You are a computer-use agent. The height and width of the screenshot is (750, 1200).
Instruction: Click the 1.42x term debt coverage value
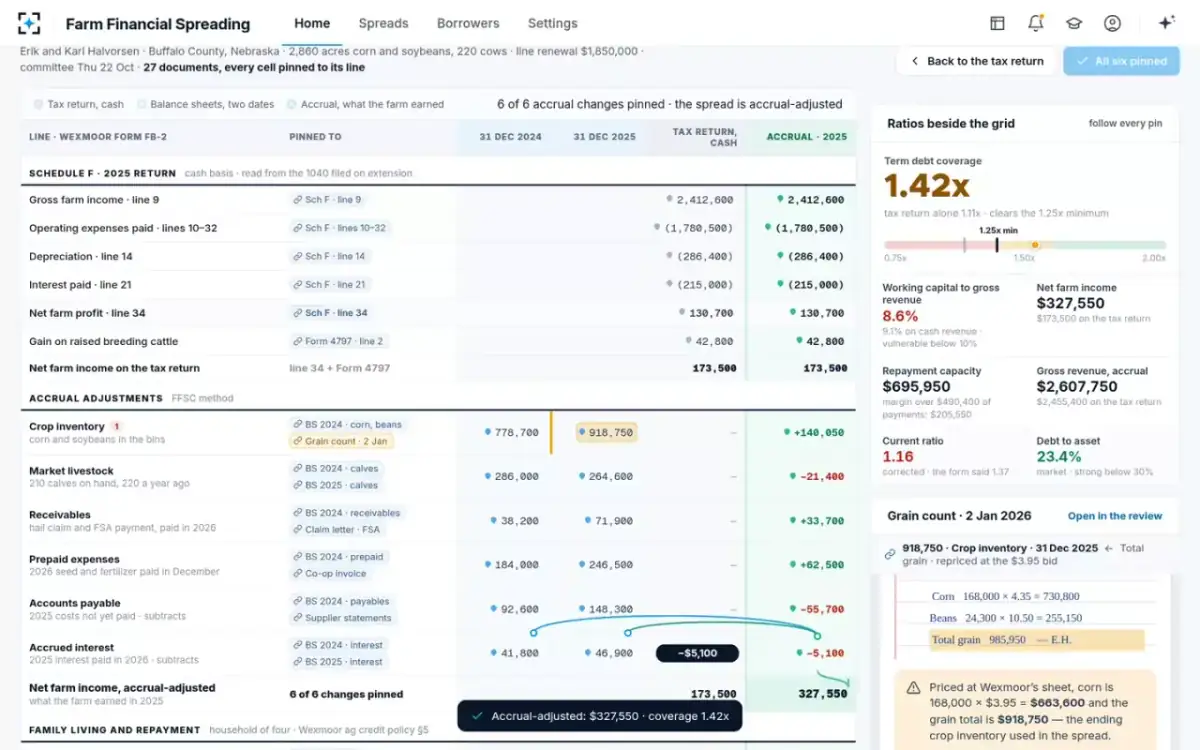click(926, 186)
